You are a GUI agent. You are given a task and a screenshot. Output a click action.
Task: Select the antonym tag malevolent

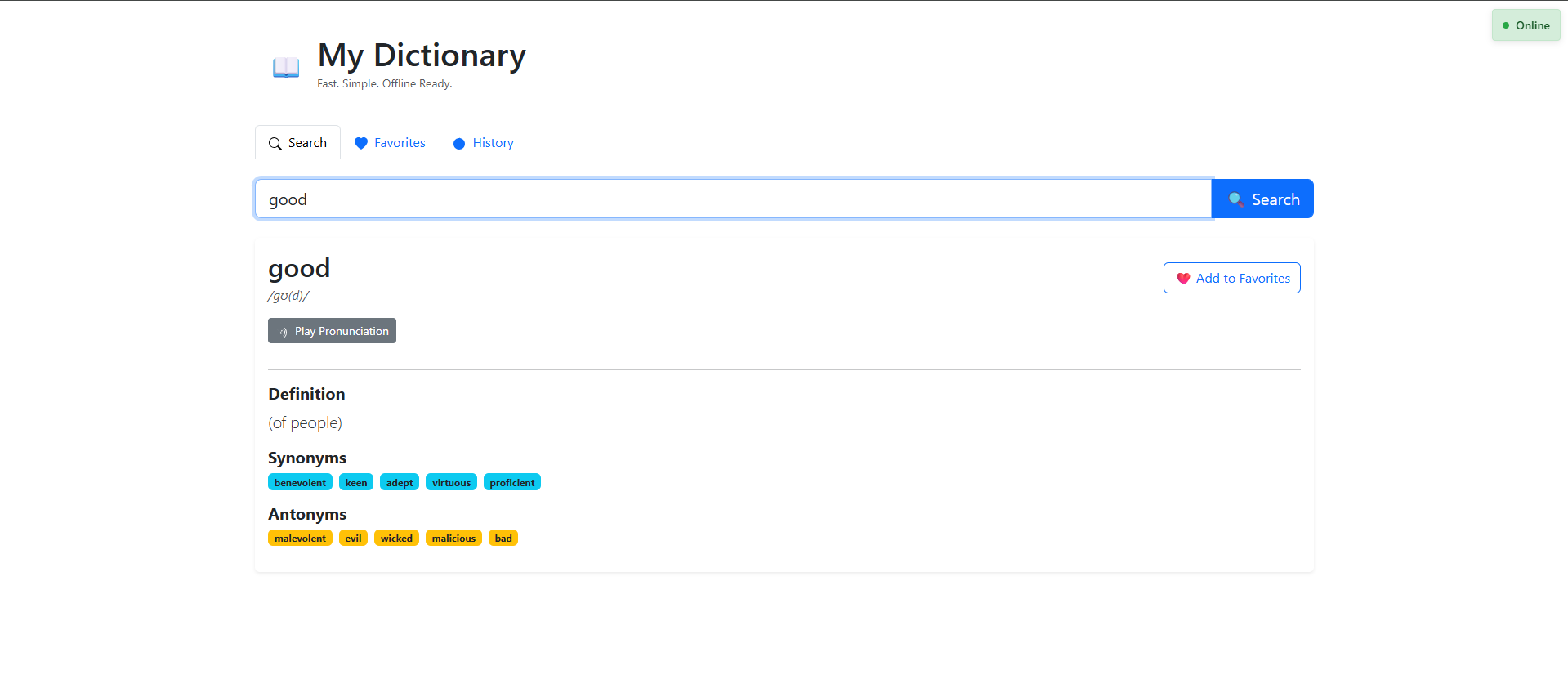point(300,538)
